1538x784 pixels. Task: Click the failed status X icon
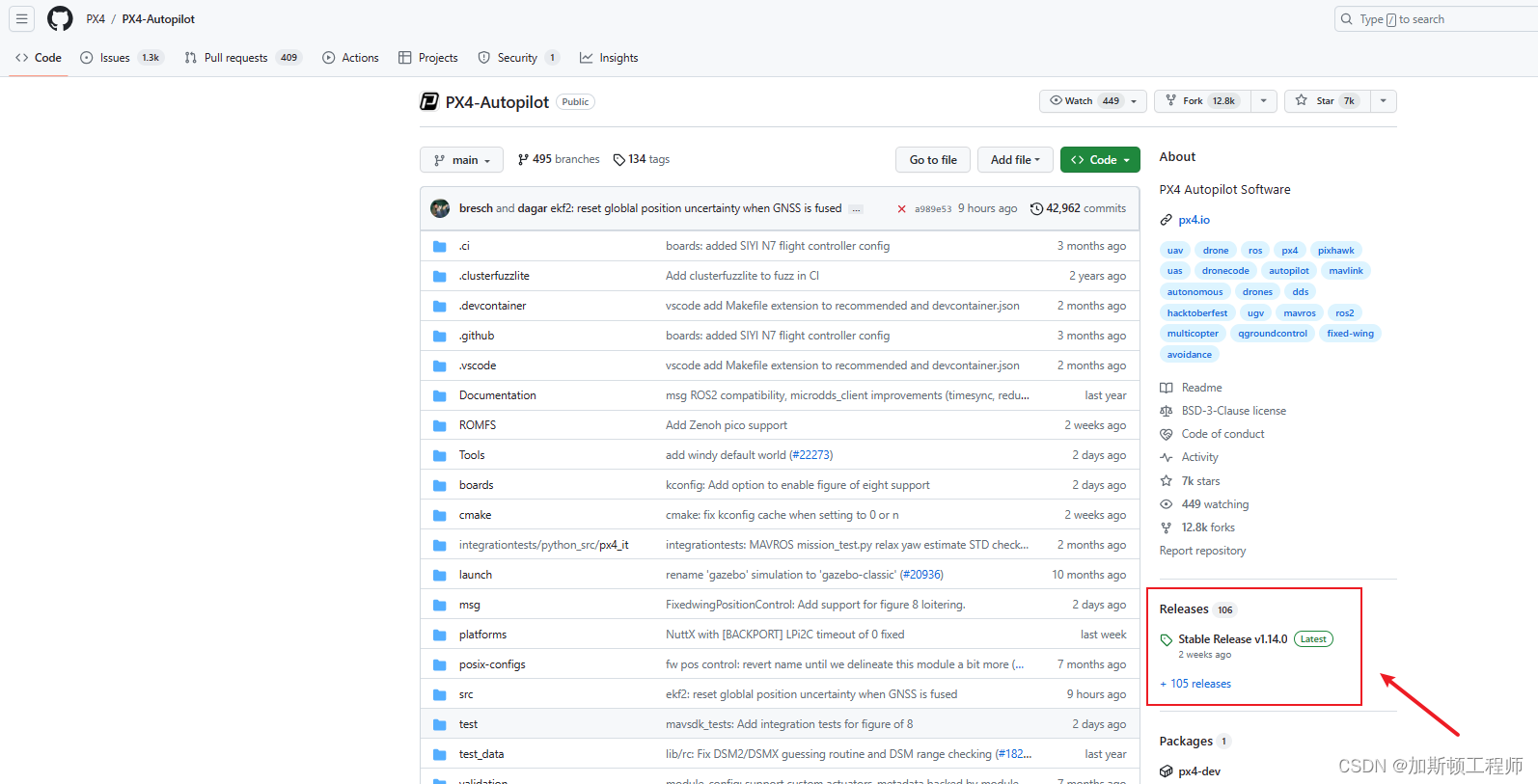(x=901, y=209)
